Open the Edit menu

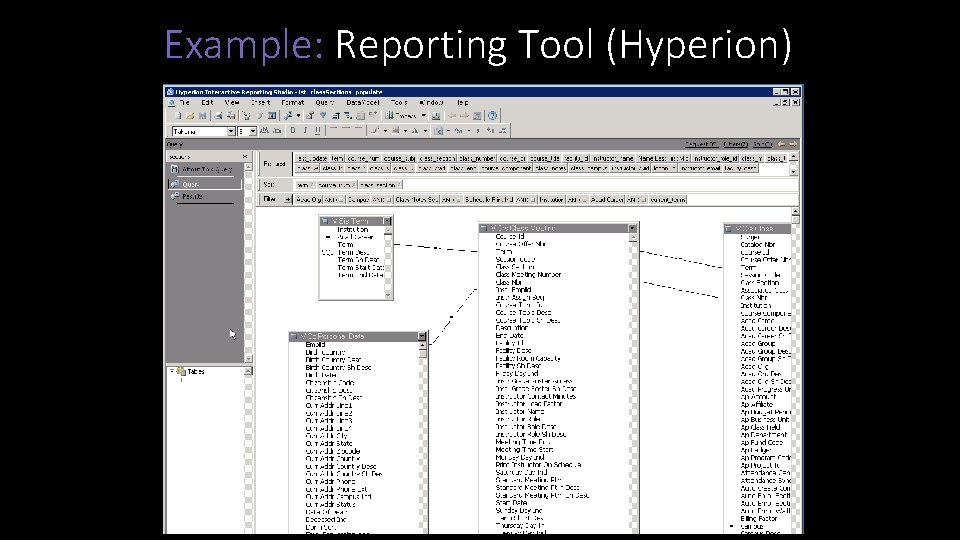point(208,102)
